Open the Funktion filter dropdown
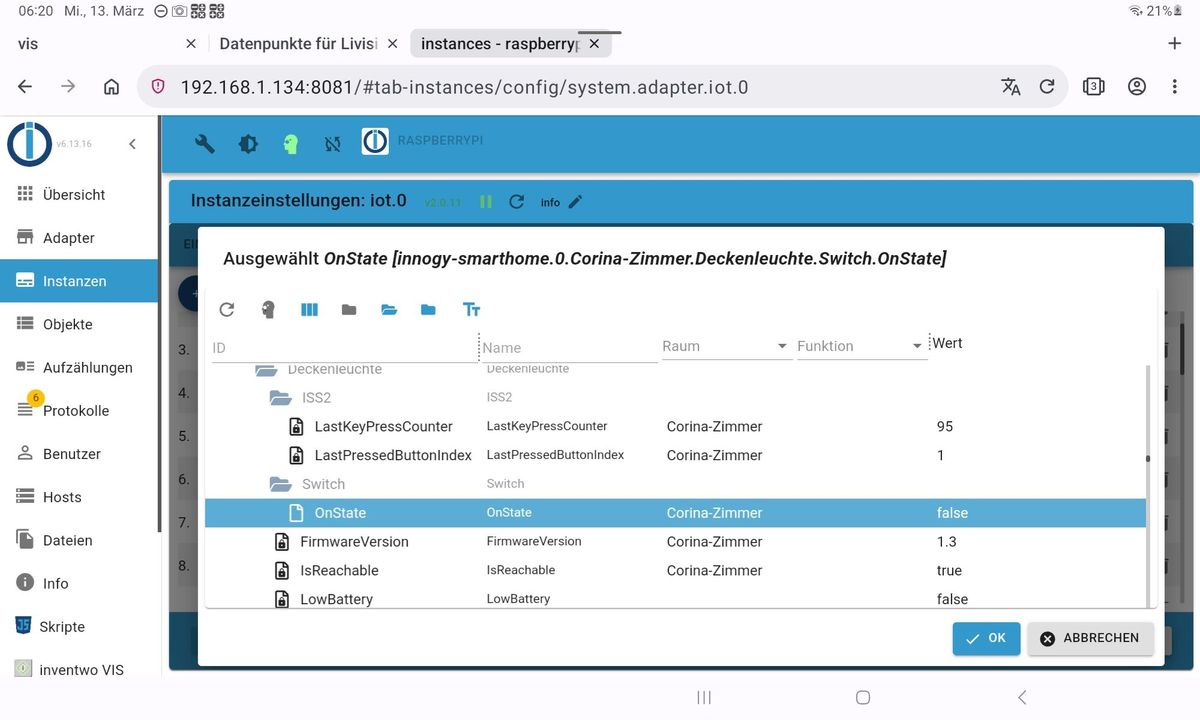The image size is (1200, 720). (x=861, y=346)
